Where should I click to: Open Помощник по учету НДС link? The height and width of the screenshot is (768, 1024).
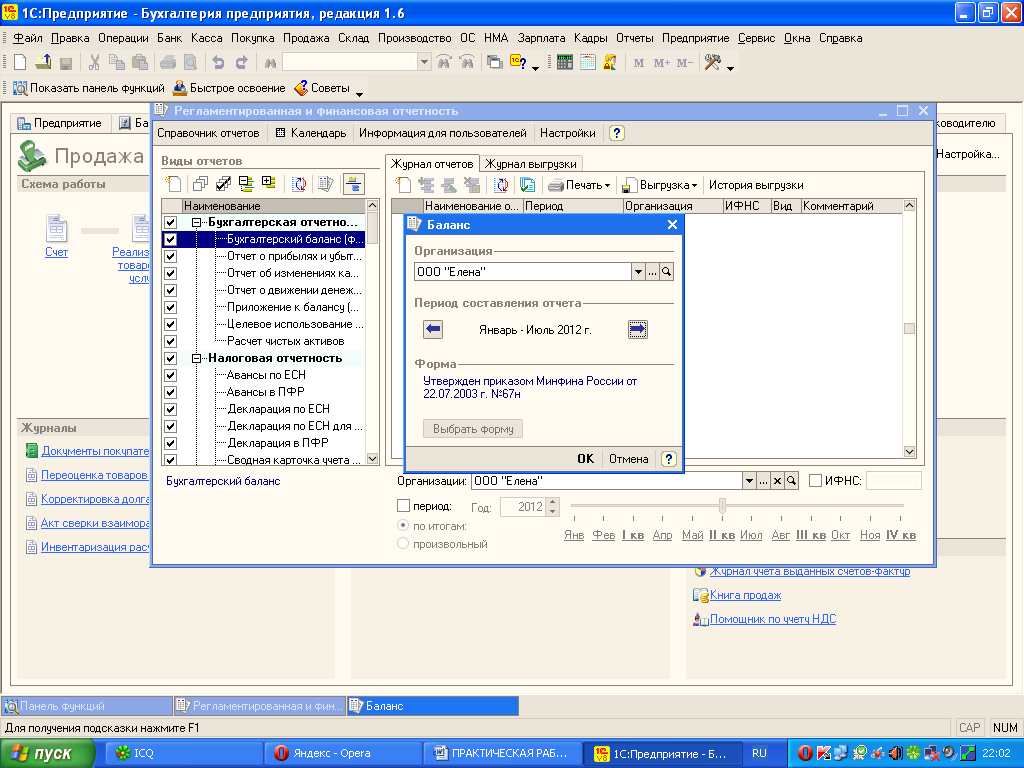point(773,619)
